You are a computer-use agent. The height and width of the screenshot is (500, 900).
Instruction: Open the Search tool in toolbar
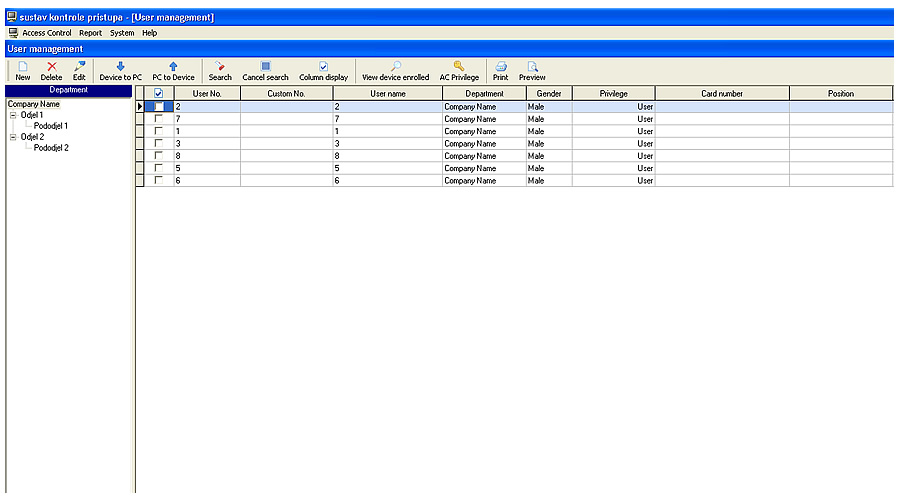(x=220, y=67)
